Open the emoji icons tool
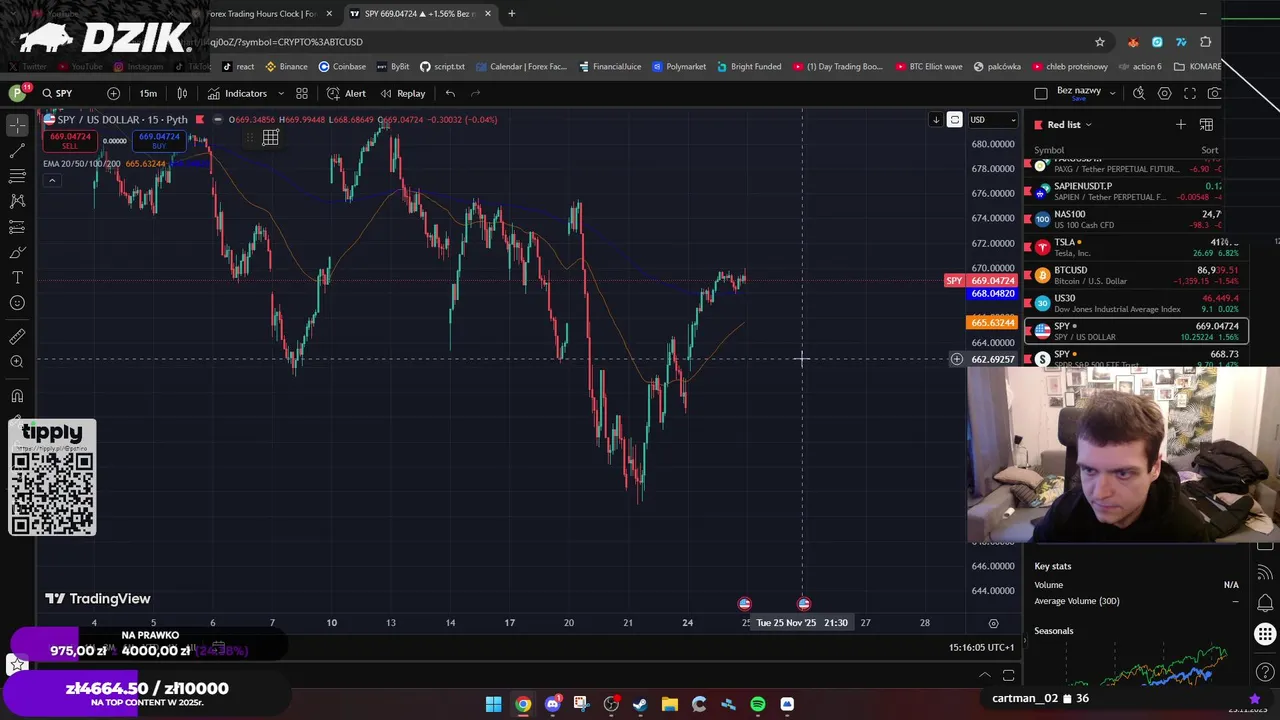The width and height of the screenshot is (1280, 720). point(17,303)
